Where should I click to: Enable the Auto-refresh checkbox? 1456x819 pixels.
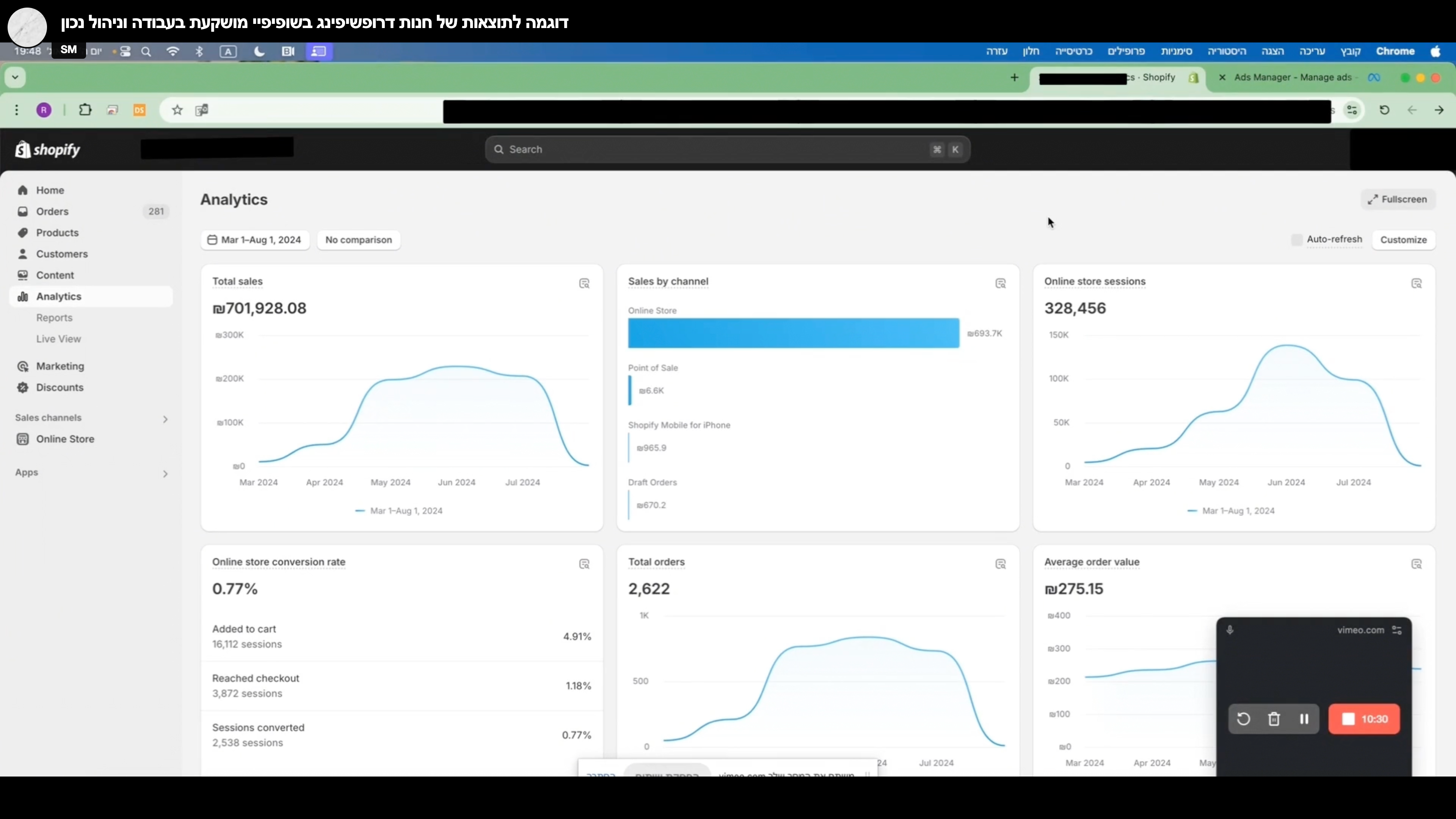click(1297, 240)
